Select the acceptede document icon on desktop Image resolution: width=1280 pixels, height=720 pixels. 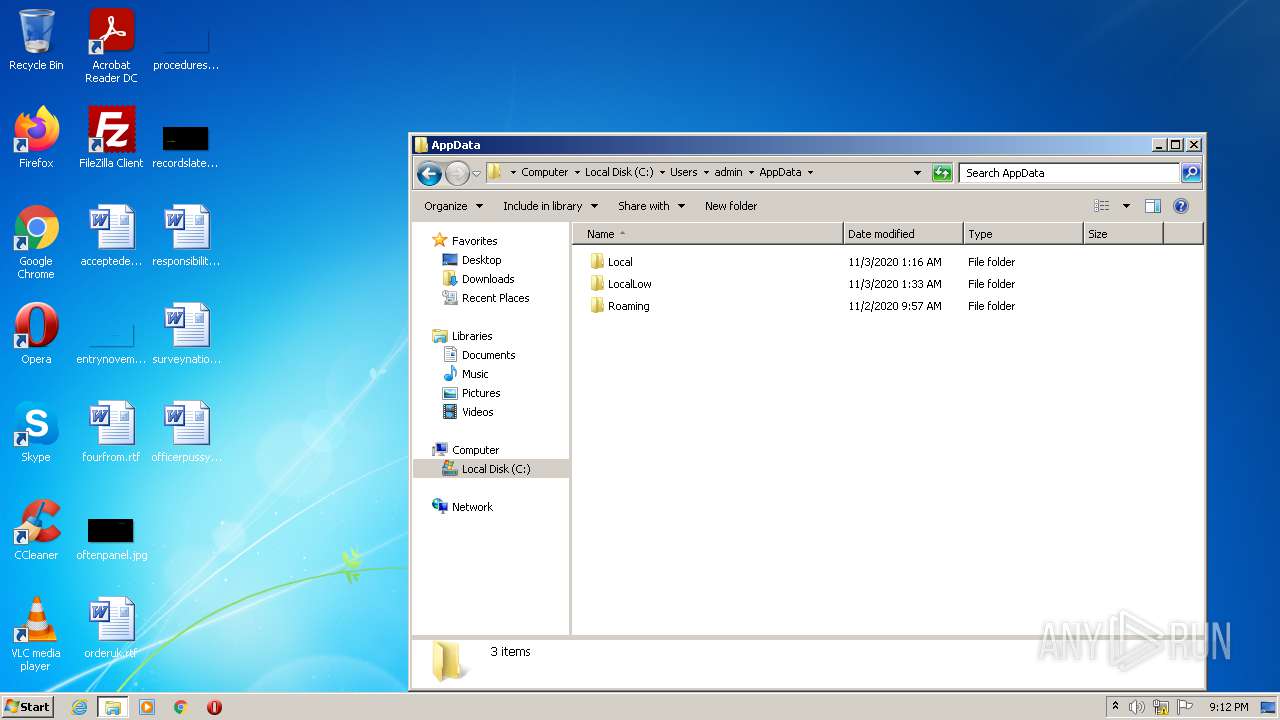tap(111, 236)
